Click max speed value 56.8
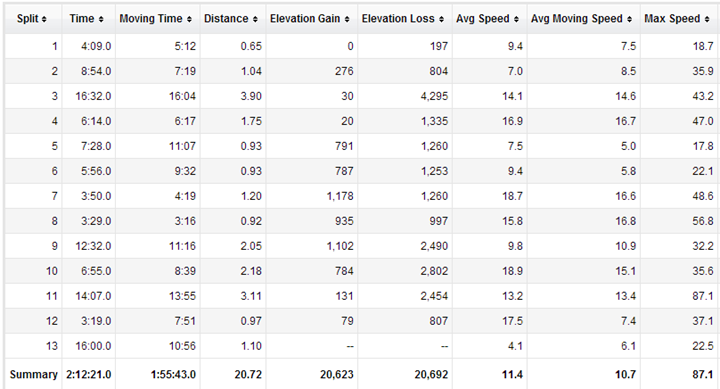 click(x=703, y=221)
